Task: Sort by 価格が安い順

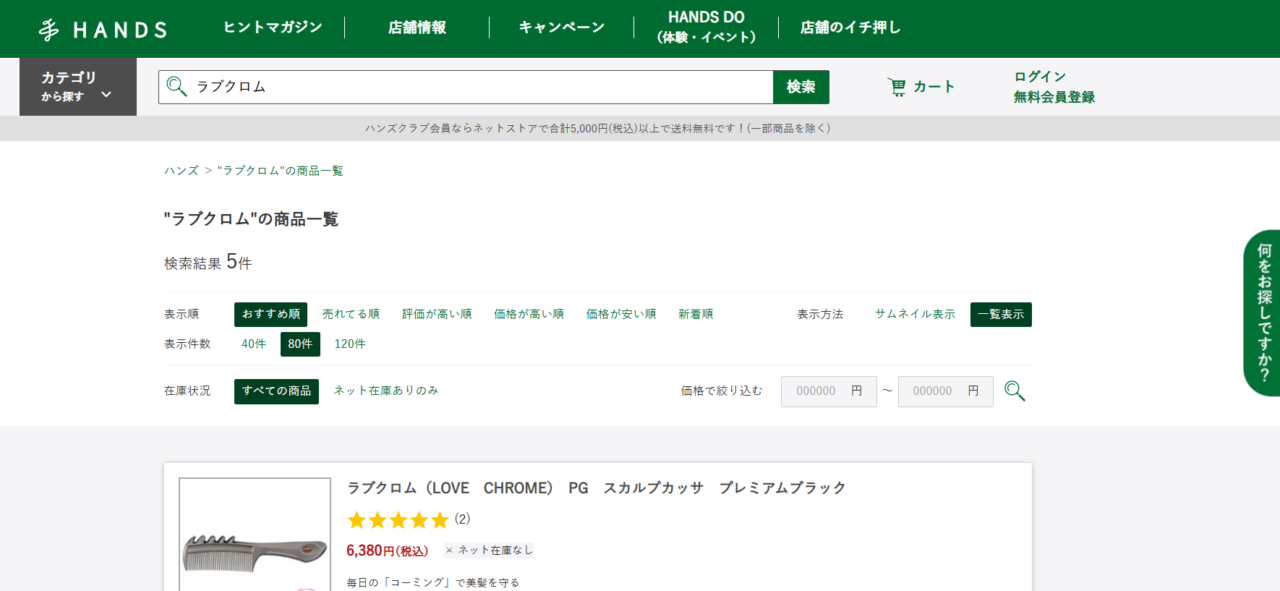Action: pos(621,315)
